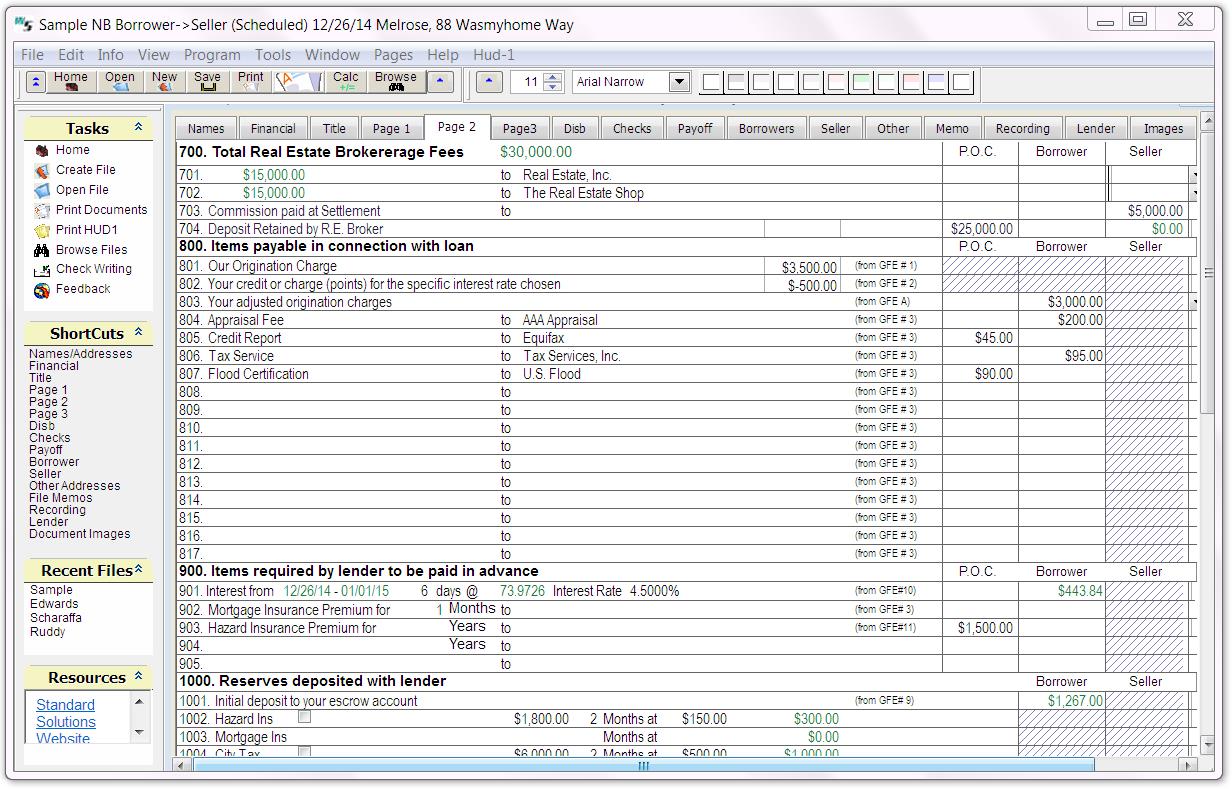The image size is (1232, 789).
Task: Click the horizontal scrollbar below the form
Action: click(644, 766)
